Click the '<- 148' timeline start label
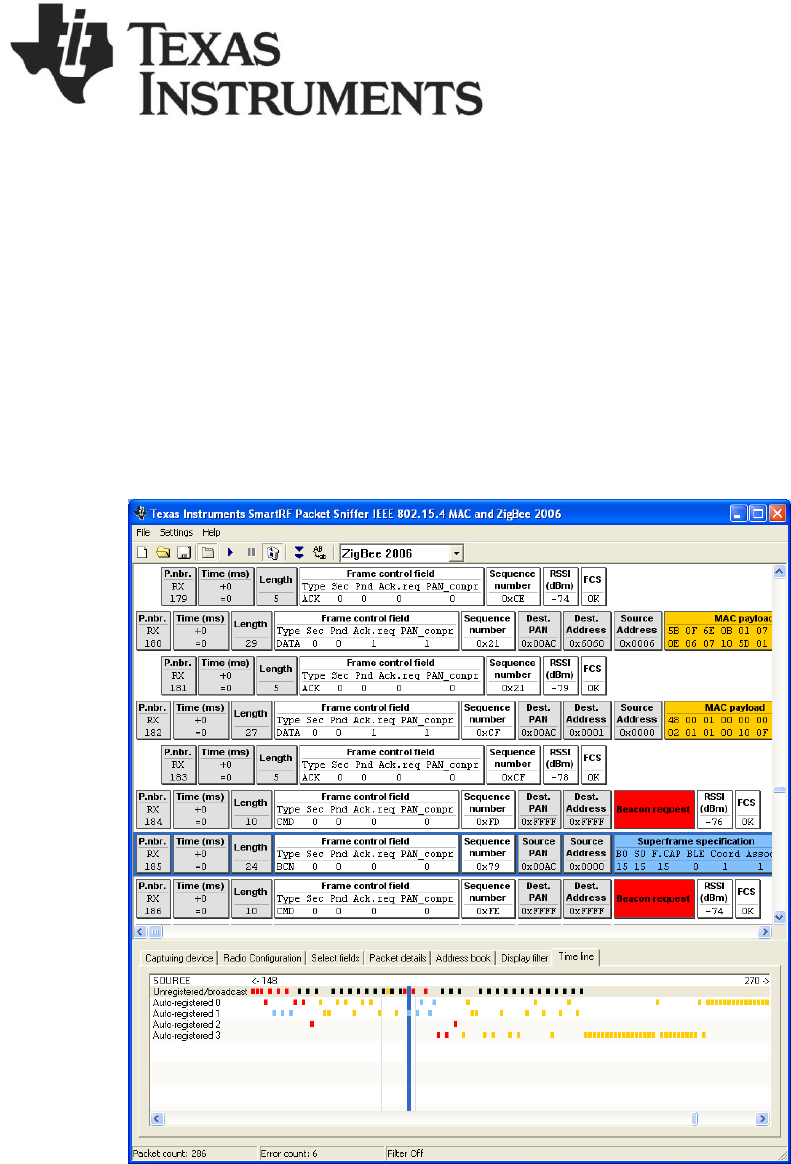 point(265,981)
